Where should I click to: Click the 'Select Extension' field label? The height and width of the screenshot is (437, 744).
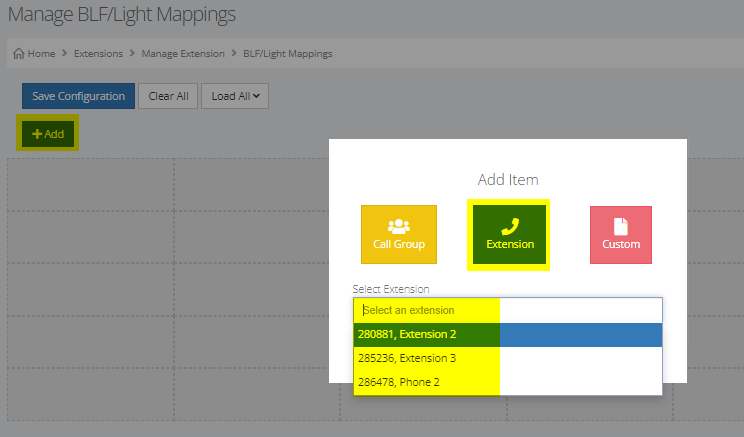(391, 289)
